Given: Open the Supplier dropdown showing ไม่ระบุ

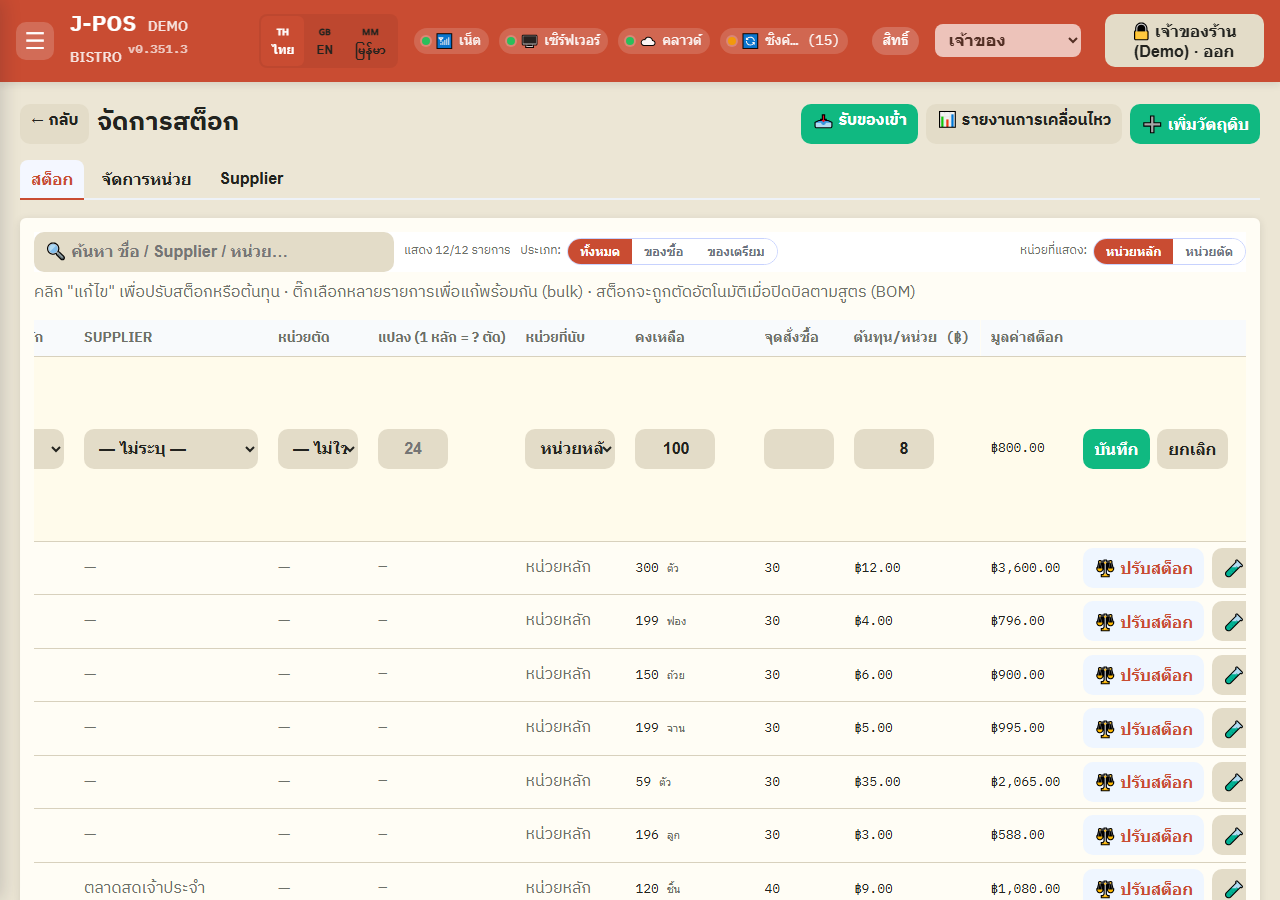Looking at the screenshot, I should pyautogui.click(x=171, y=449).
